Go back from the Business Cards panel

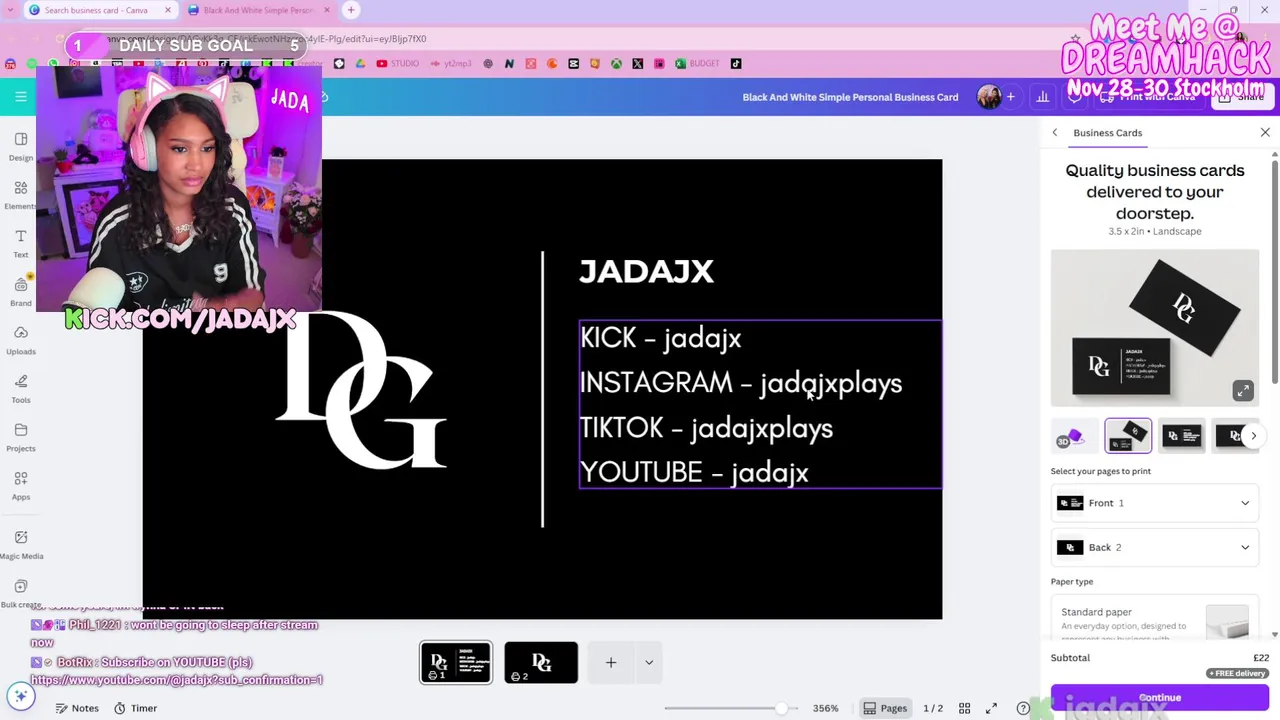1054,132
